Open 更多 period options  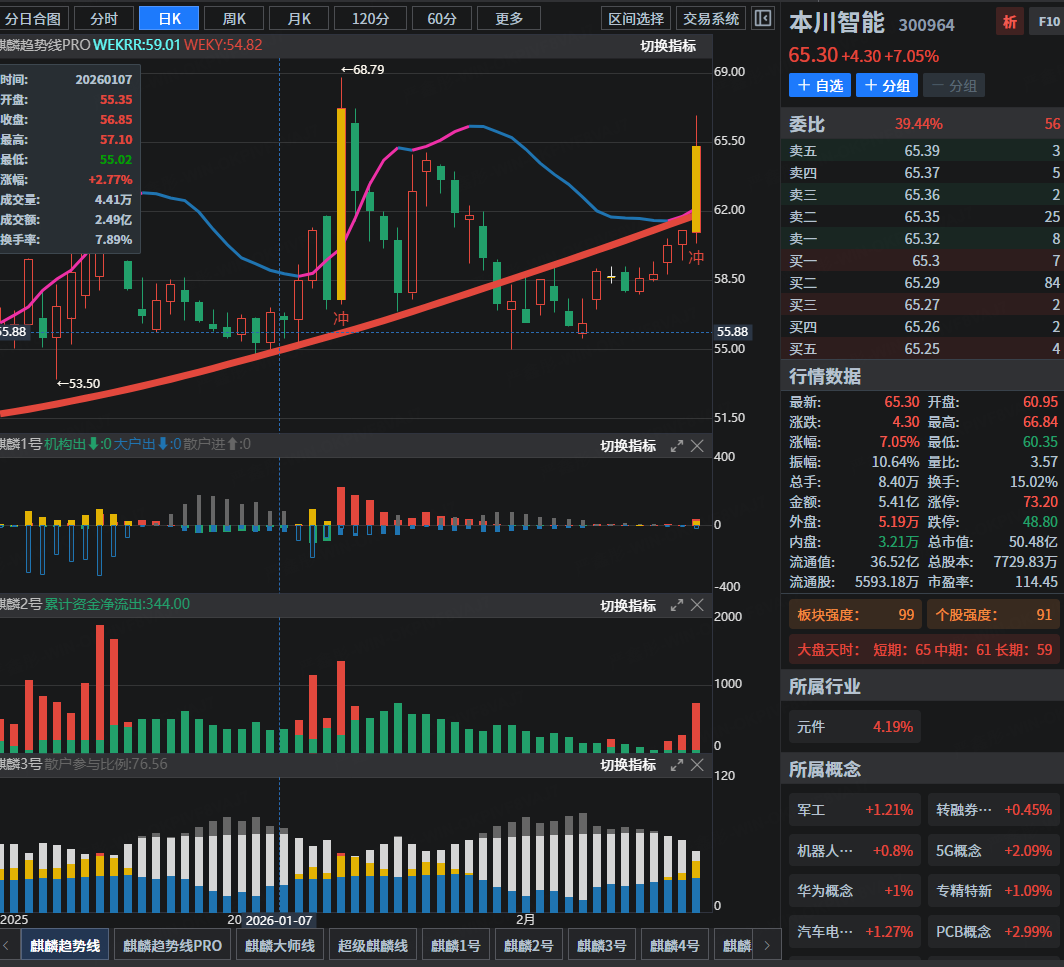[508, 18]
